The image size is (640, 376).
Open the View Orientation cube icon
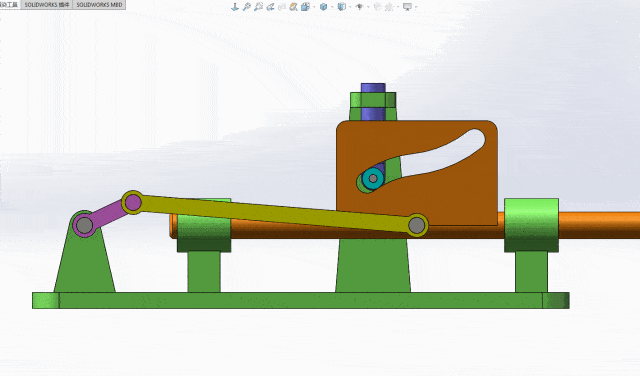click(x=305, y=7)
